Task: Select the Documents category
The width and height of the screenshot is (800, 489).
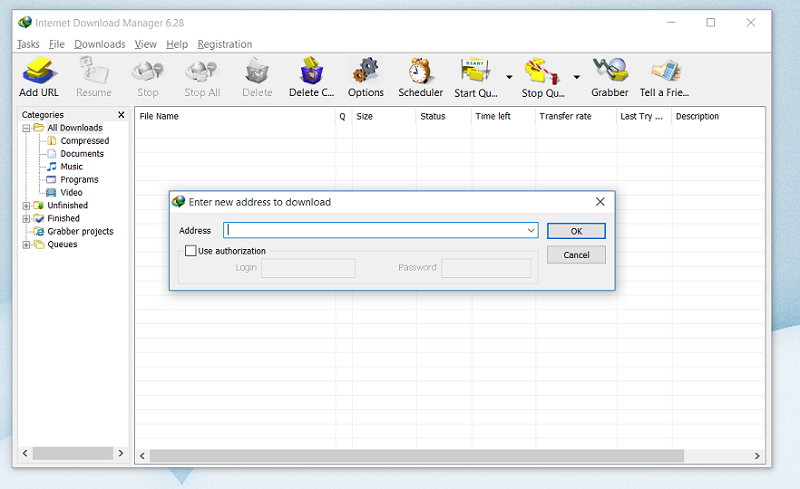Action: [x=82, y=154]
